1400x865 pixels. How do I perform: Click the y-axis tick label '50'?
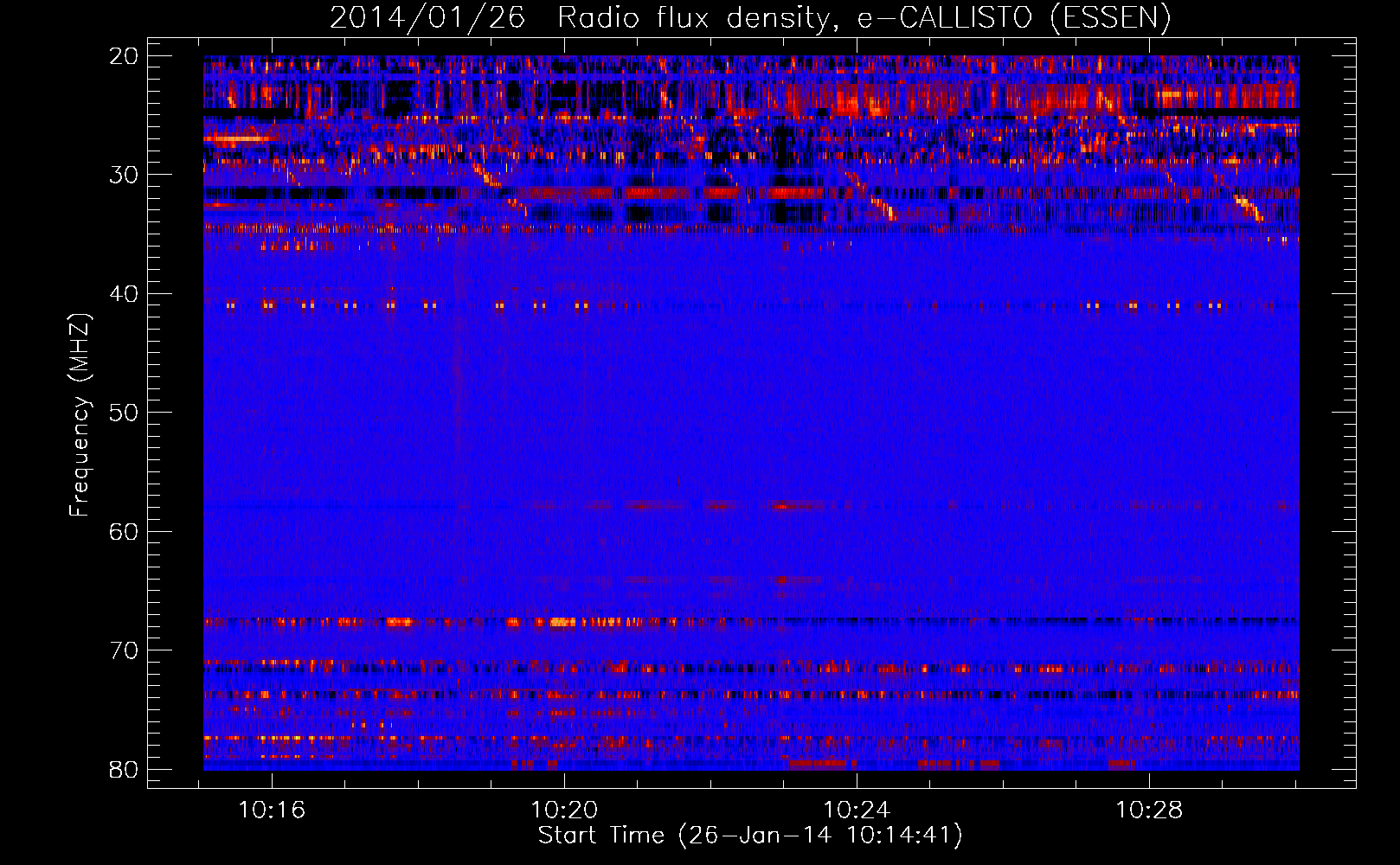[125, 413]
